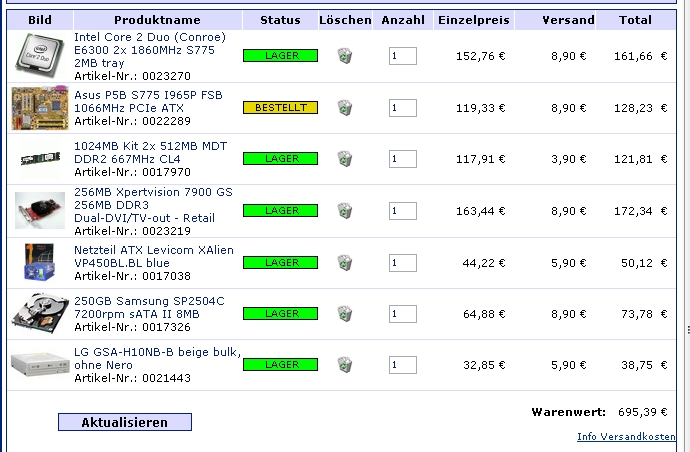690x452 pixels.
Task: Click LAGER status badge of Intel Core 2 Duo
Action: pyautogui.click(x=280, y=55)
